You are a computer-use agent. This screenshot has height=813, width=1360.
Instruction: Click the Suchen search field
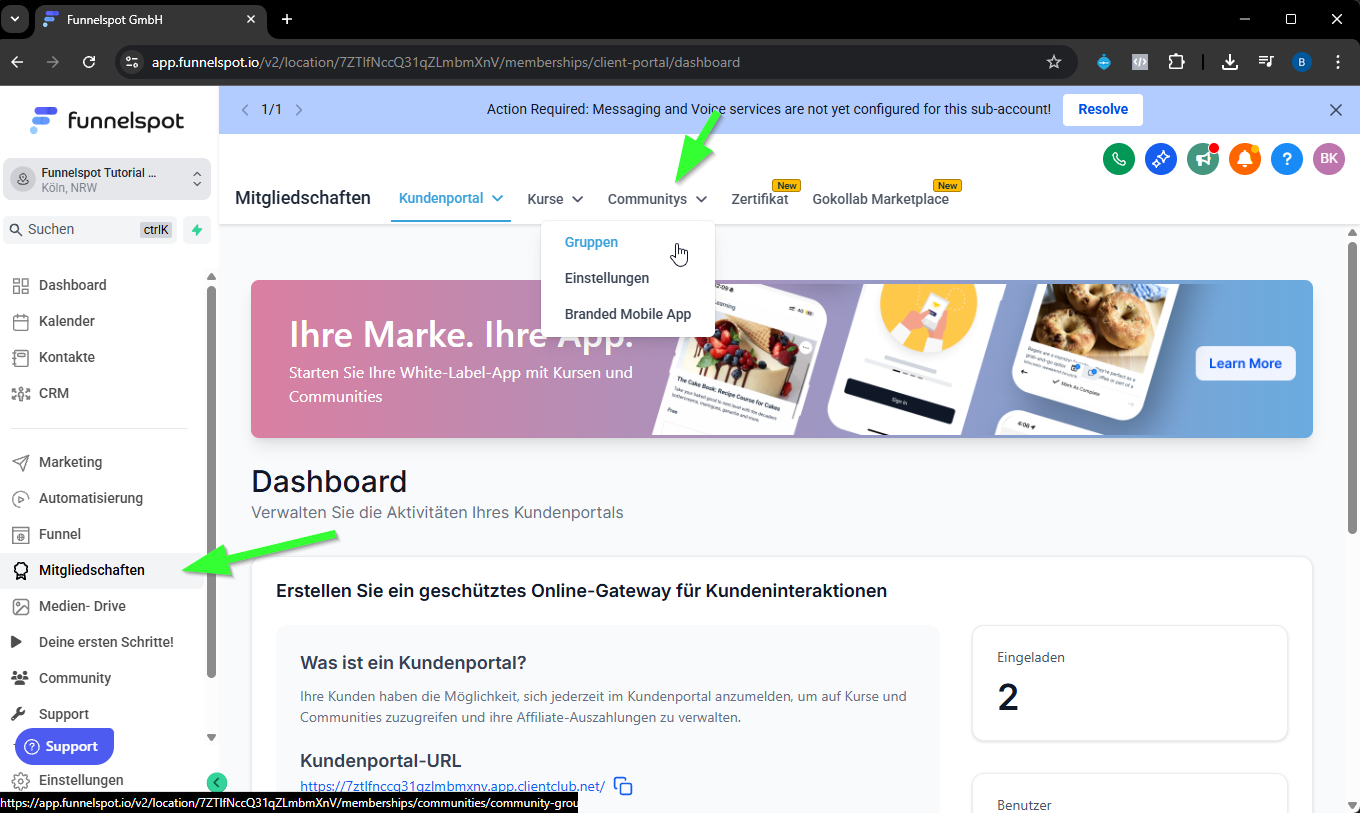[90, 230]
